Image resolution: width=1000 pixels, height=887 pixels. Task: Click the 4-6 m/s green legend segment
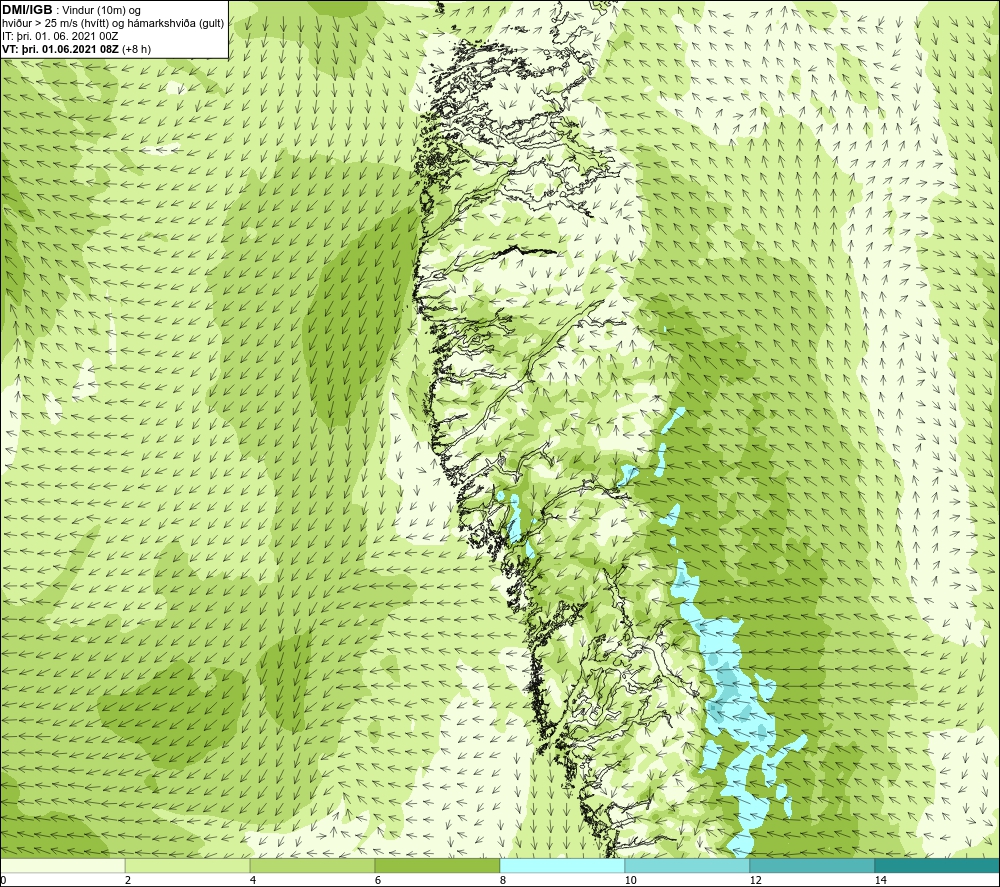[x=312, y=865]
